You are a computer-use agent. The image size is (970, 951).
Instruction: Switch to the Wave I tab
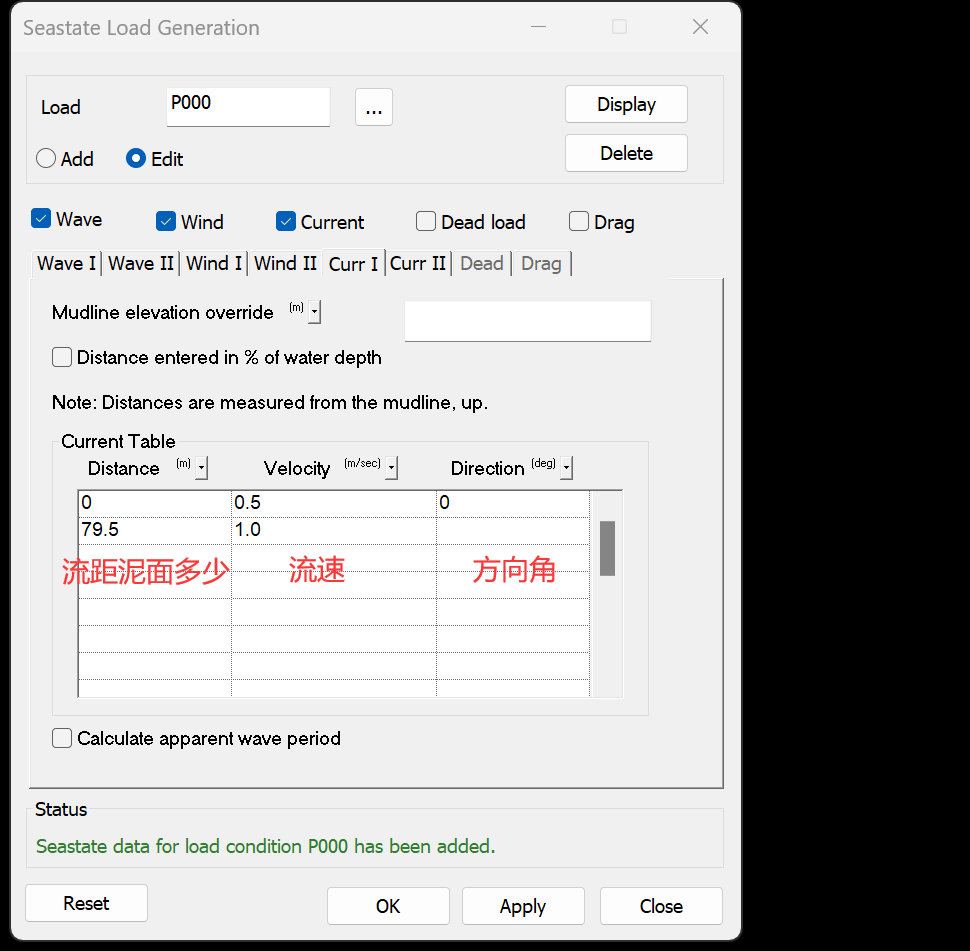point(66,264)
